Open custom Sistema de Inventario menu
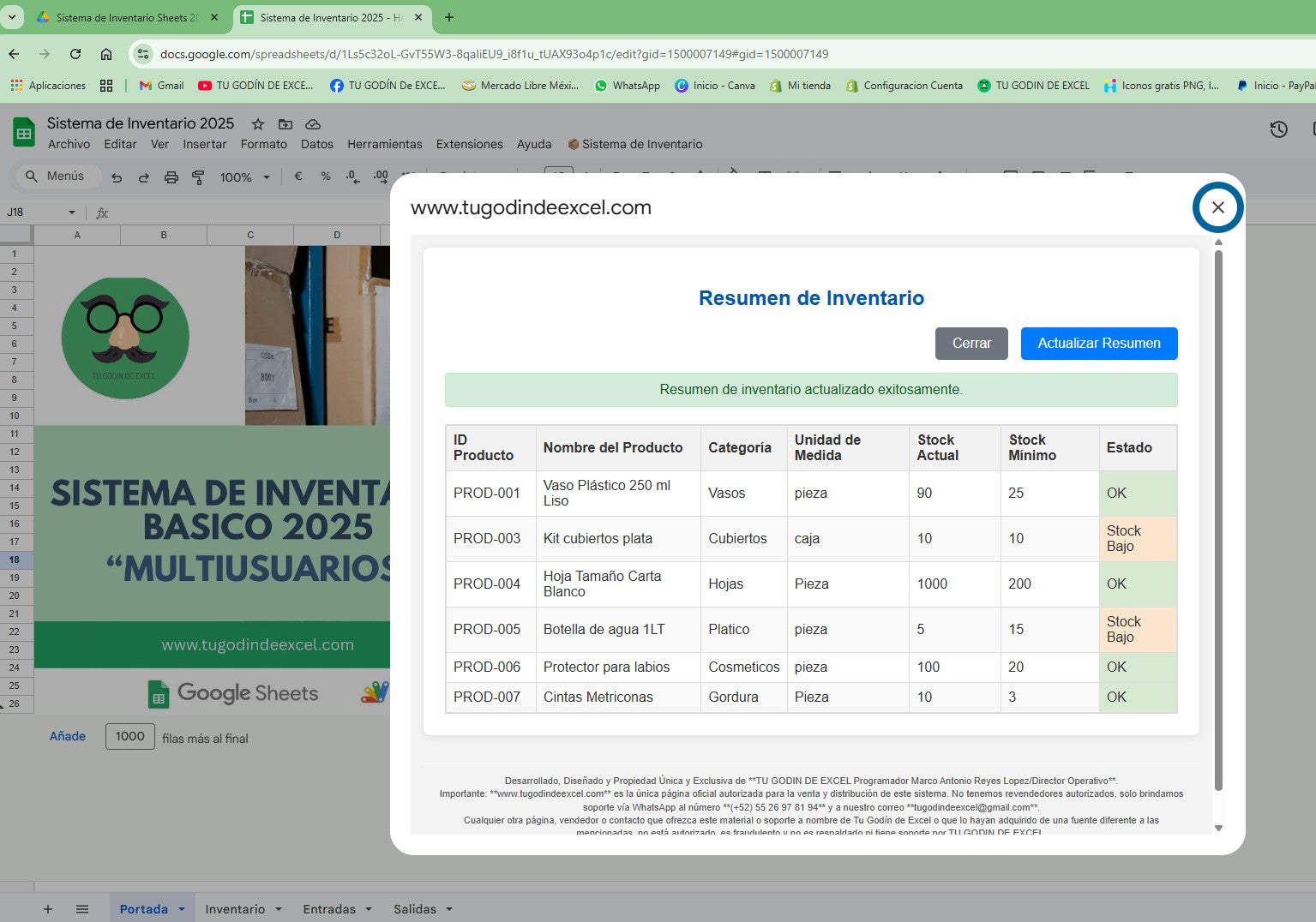This screenshot has width=1316, height=922. pos(635,144)
